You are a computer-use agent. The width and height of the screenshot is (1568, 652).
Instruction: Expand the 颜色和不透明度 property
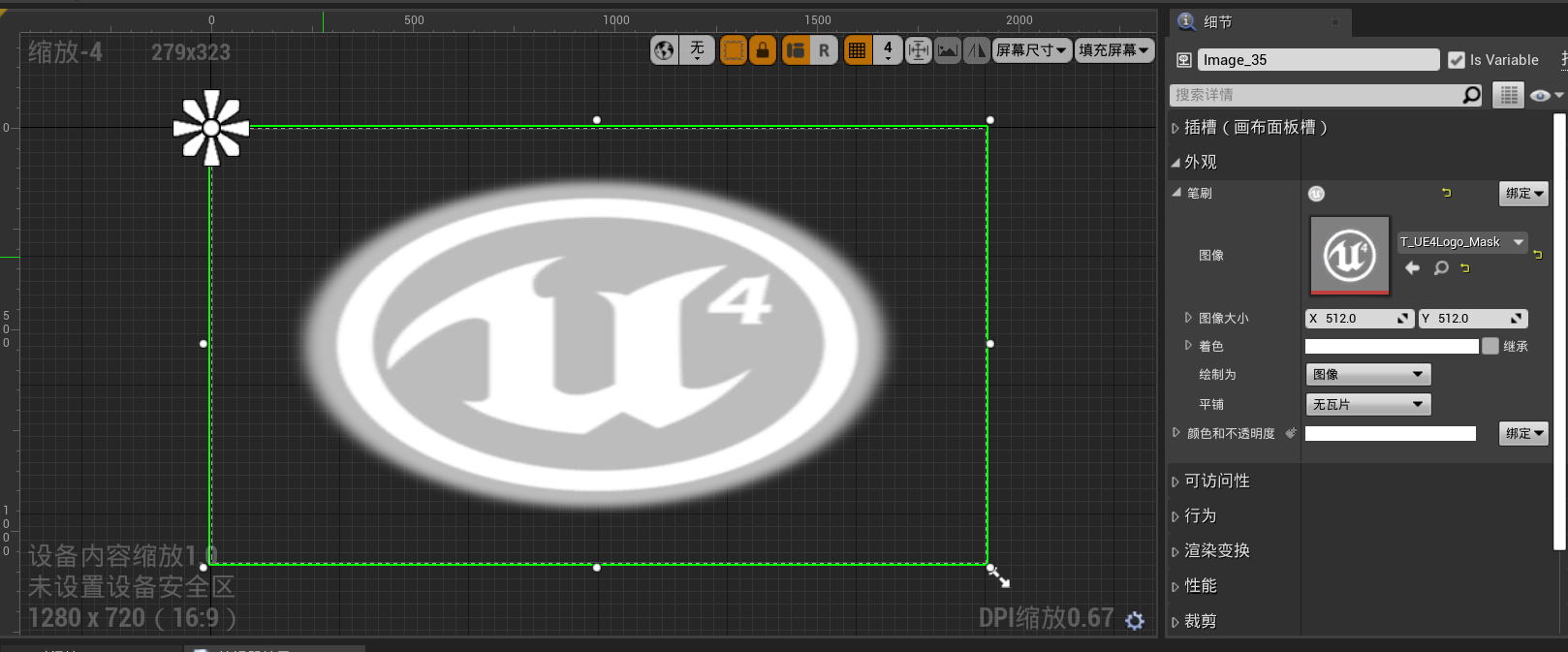pyautogui.click(x=1176, y=433)
